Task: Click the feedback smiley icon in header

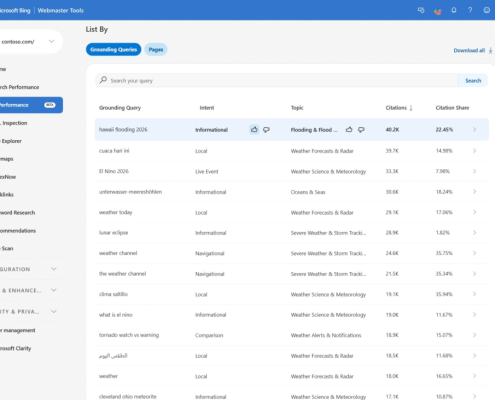Action: pos(487,10)
